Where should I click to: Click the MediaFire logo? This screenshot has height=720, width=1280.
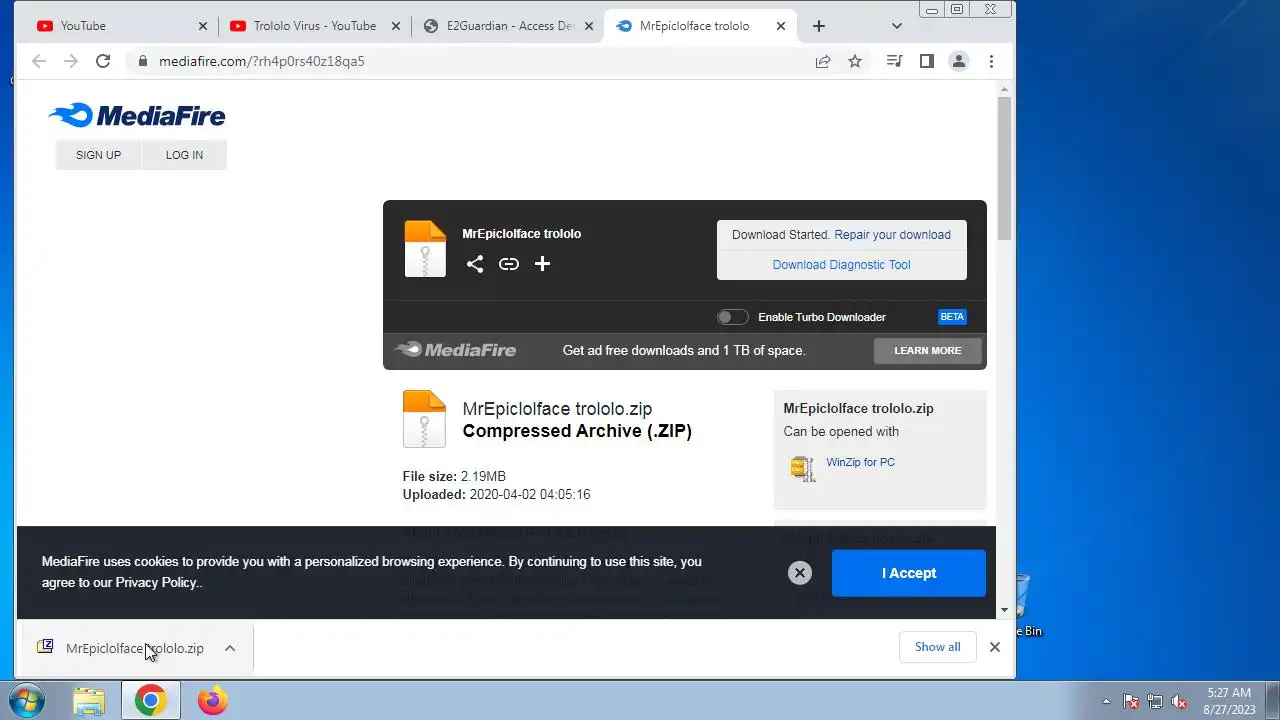tap(137, 116)
